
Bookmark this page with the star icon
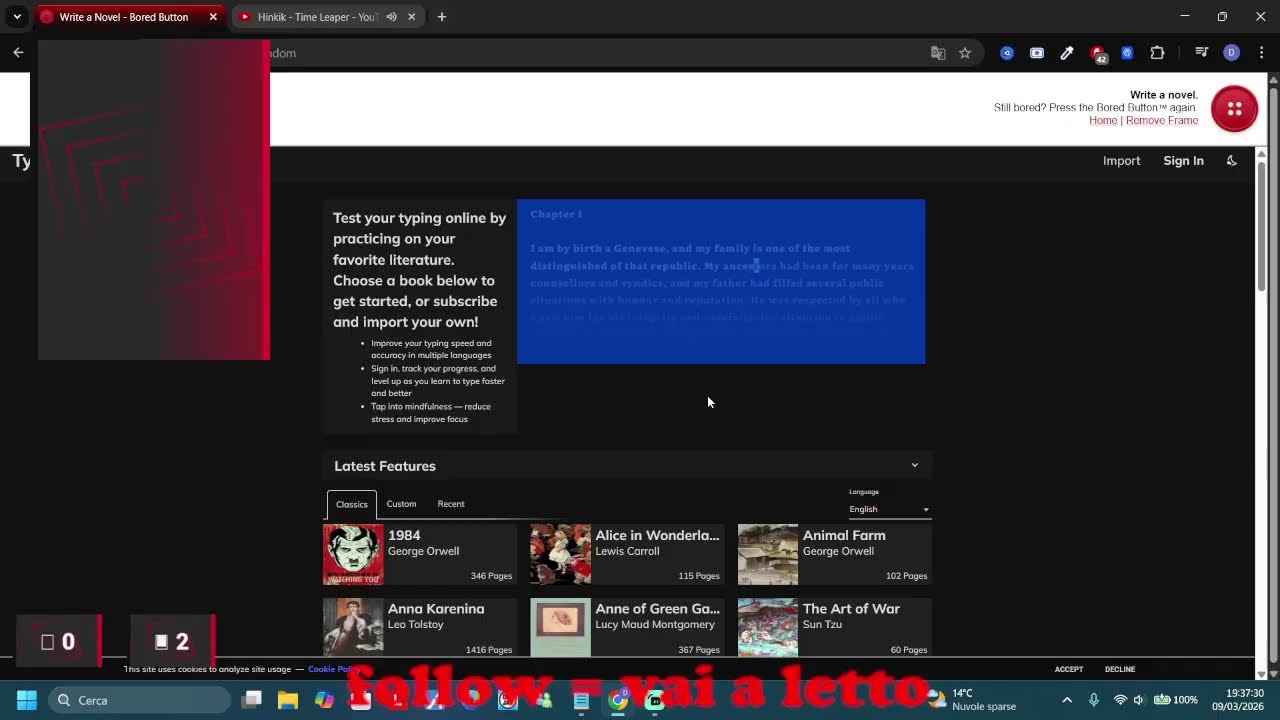(965, 53)
